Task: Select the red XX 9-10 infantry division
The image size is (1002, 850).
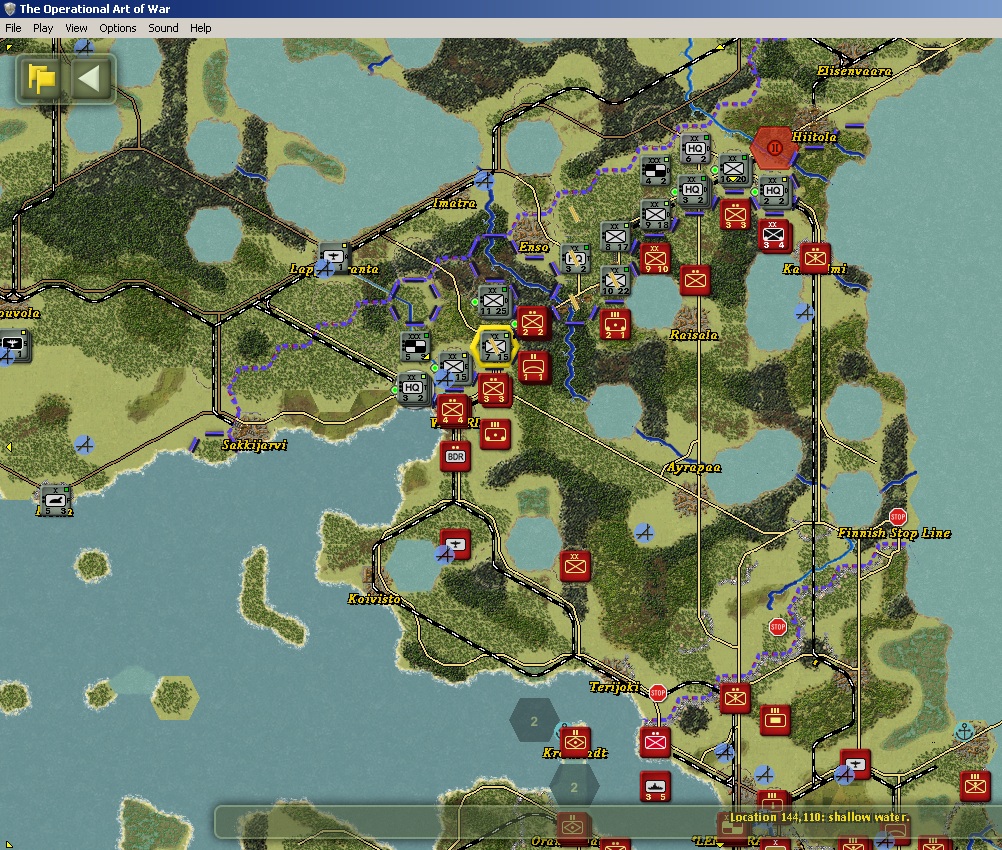Action: tap(656, 258)
